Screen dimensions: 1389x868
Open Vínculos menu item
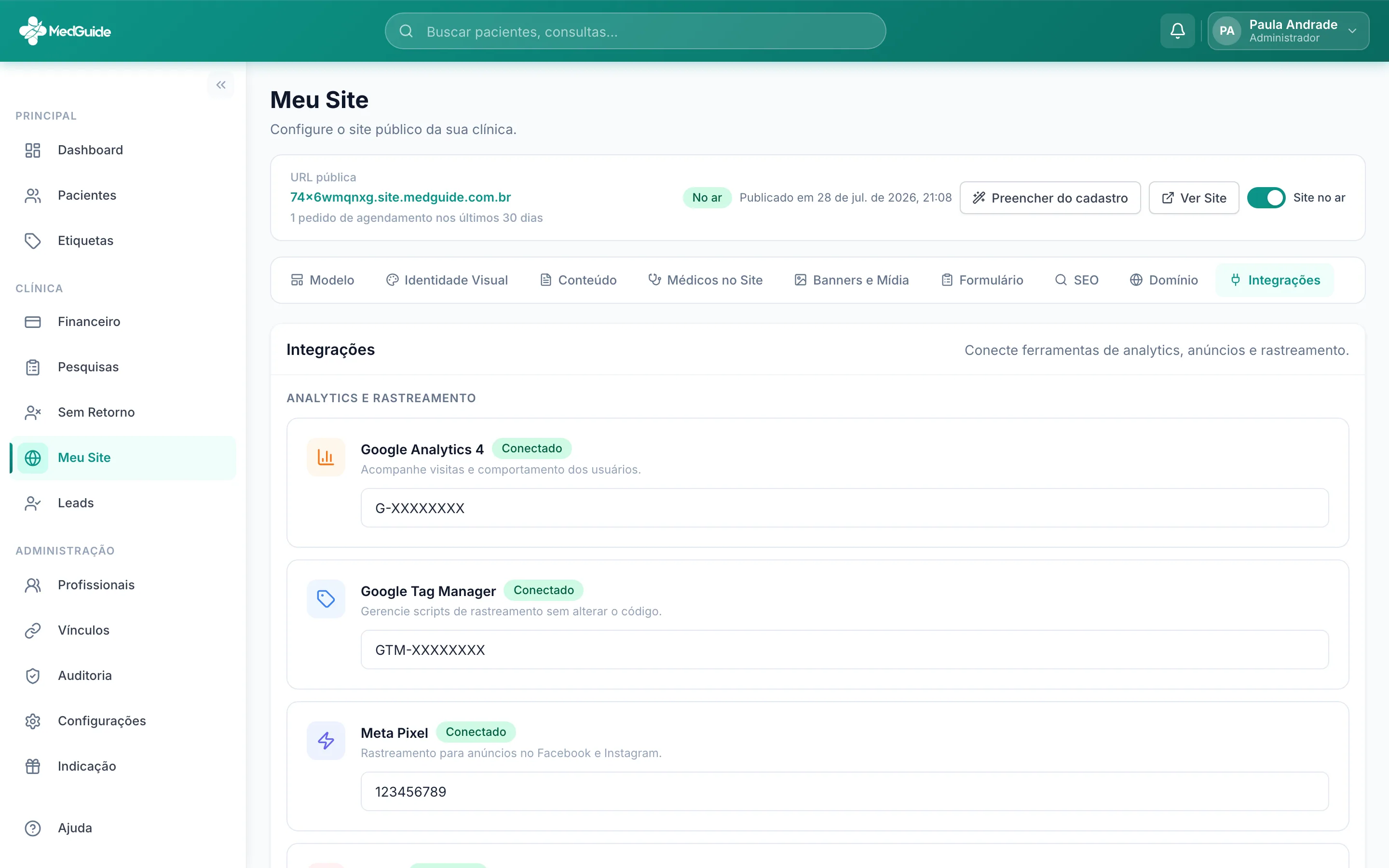pyautogui.click(x=123, y=630)
